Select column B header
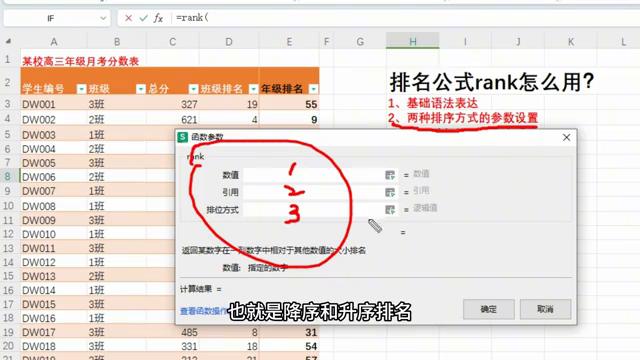The image size is (640, 360). [x=116, y=42]
